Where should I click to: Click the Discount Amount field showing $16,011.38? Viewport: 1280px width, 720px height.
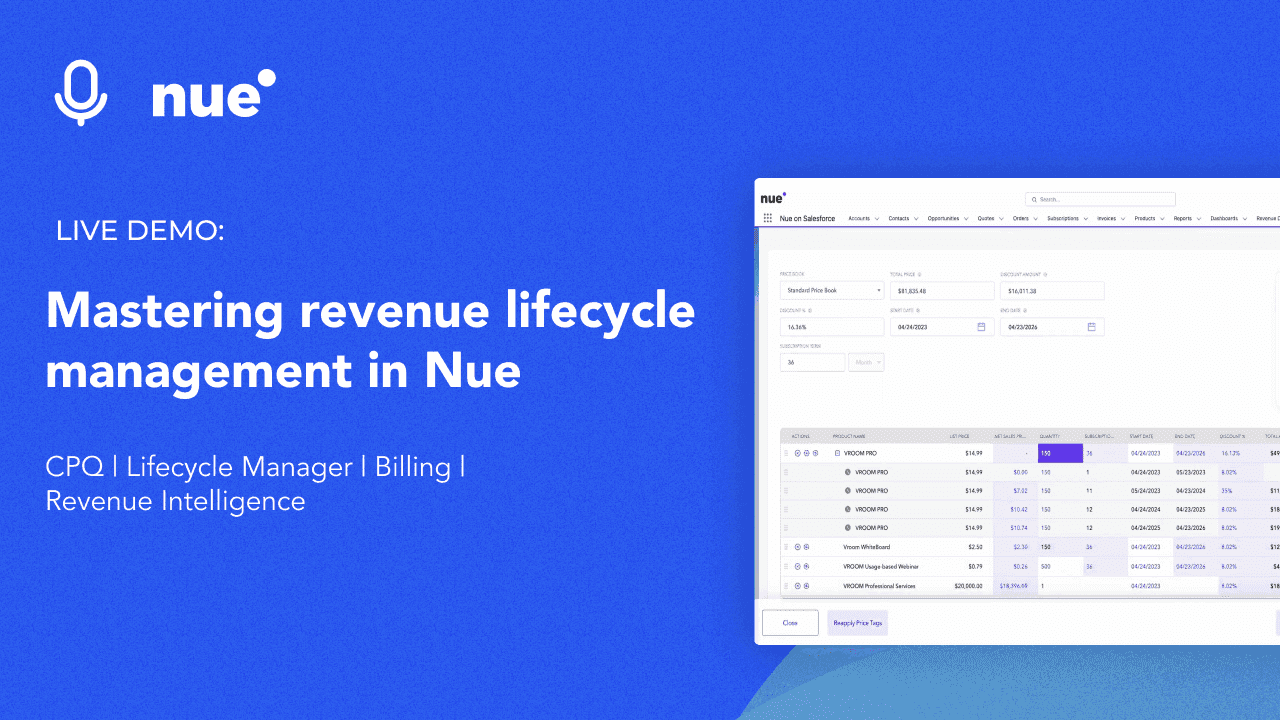(1052, 290)
